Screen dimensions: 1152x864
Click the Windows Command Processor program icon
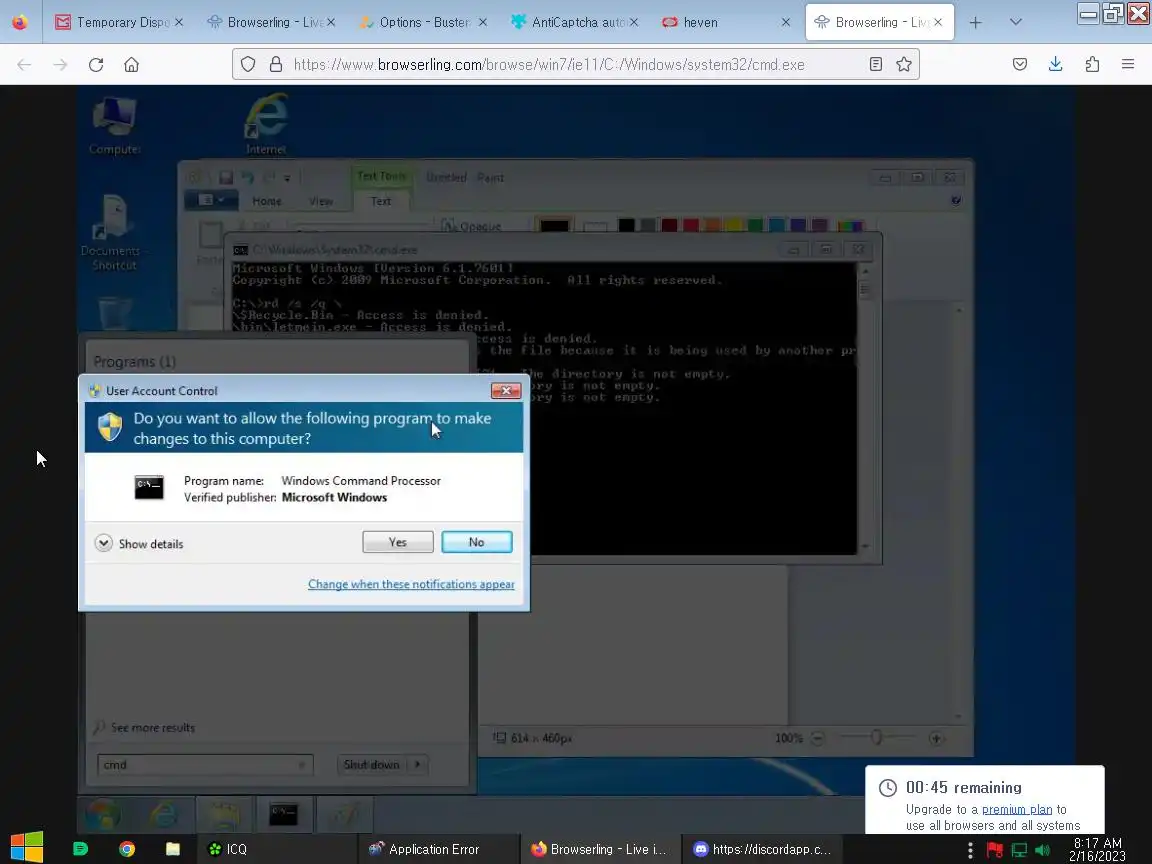click(149, 487)
